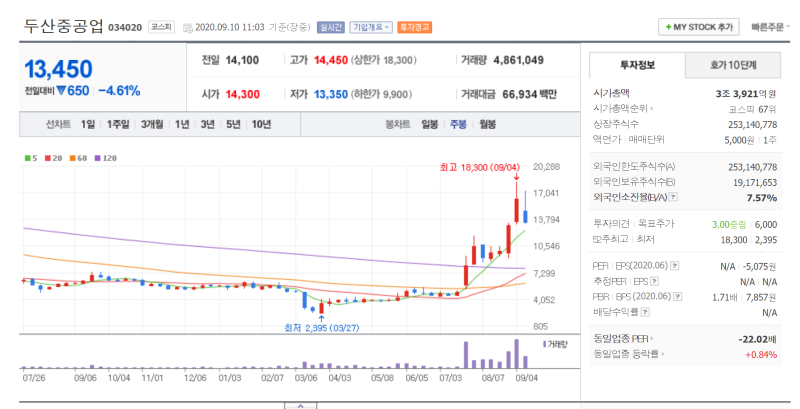Viewport: 800px width, 409px height.
Task: Click the 고가 value 14,450
Action: tap(331, 60)
